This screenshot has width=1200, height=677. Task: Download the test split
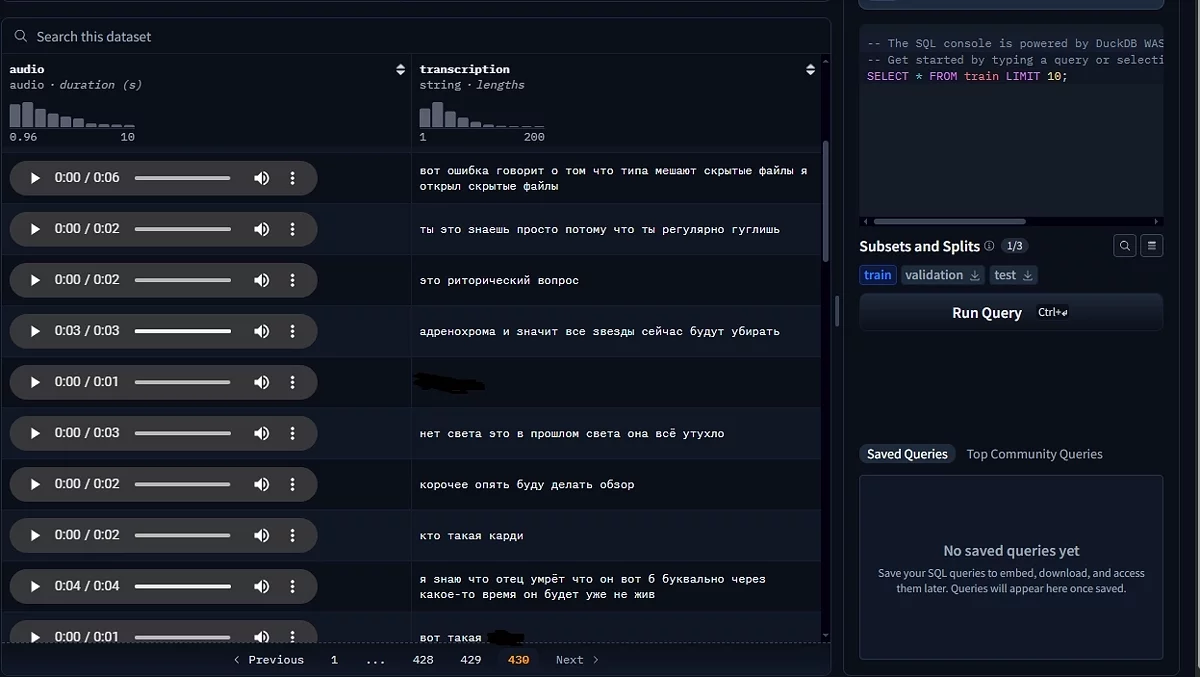point(1028,275)
